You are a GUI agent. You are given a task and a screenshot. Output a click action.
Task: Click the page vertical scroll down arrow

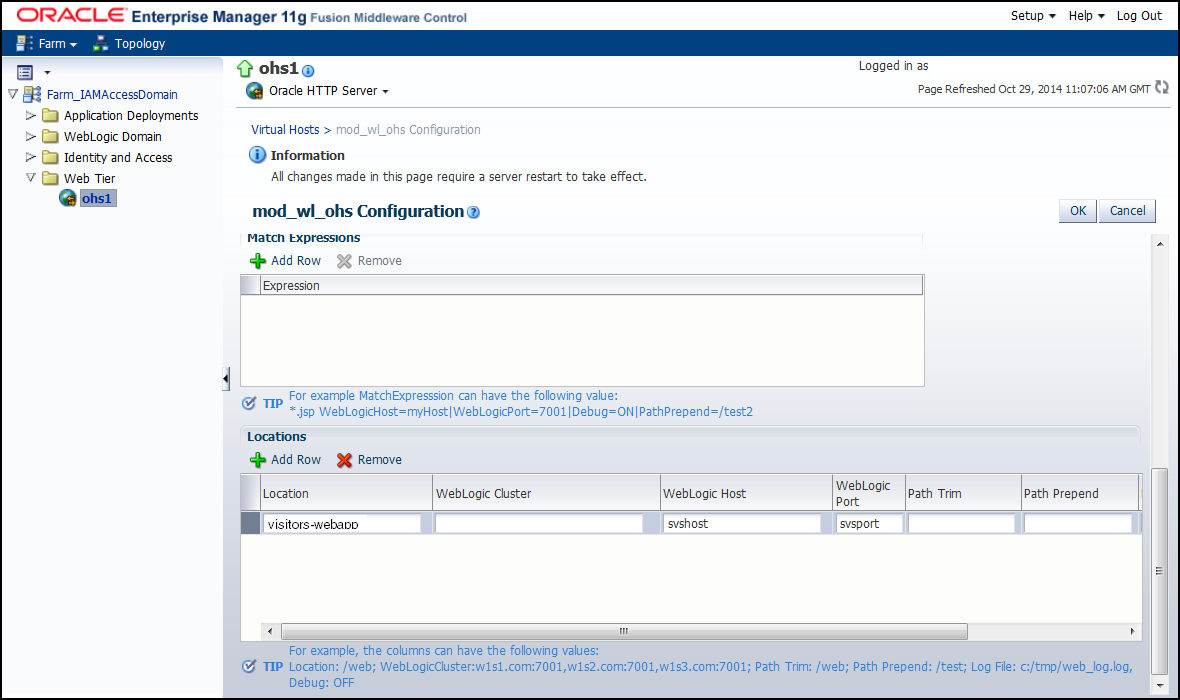pyautogui.click(x=1160, y=685)
